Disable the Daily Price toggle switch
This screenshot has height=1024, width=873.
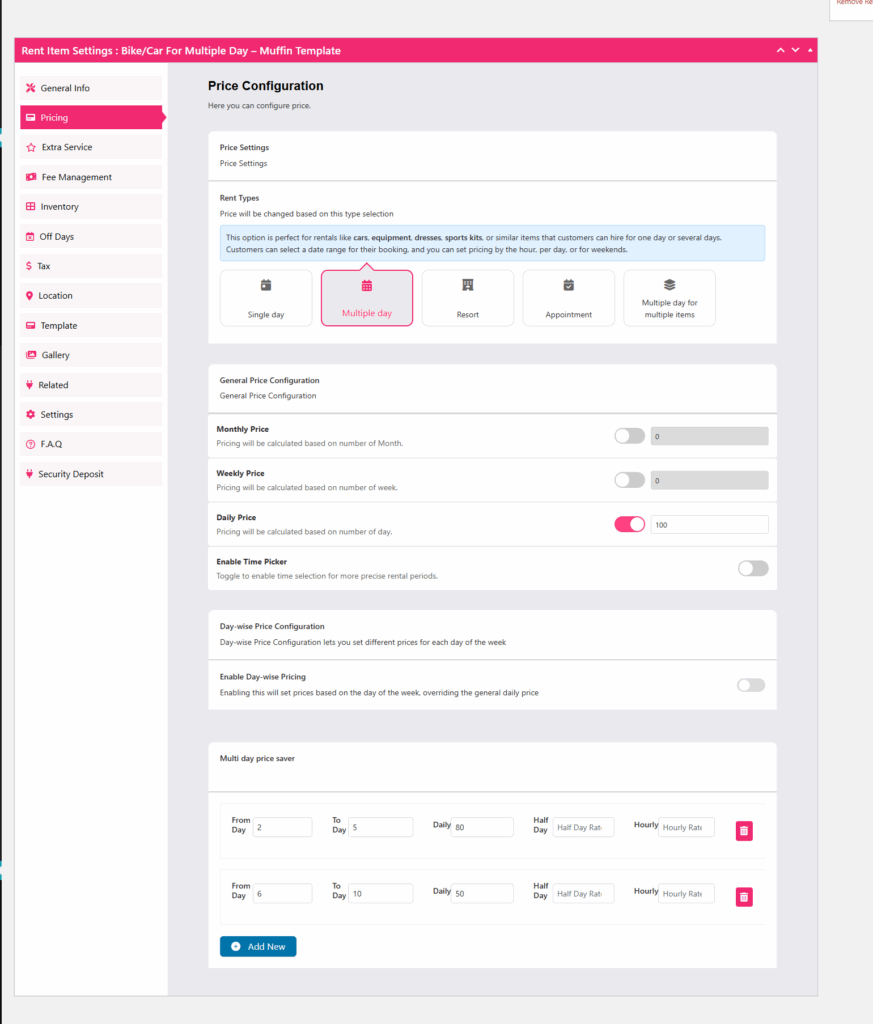point(629,523)
